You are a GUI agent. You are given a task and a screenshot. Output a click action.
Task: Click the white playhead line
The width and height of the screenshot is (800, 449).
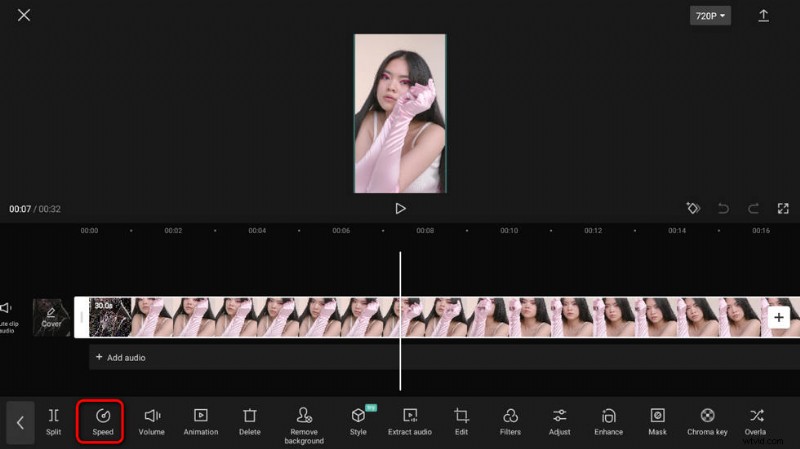(x=400, y=320)
